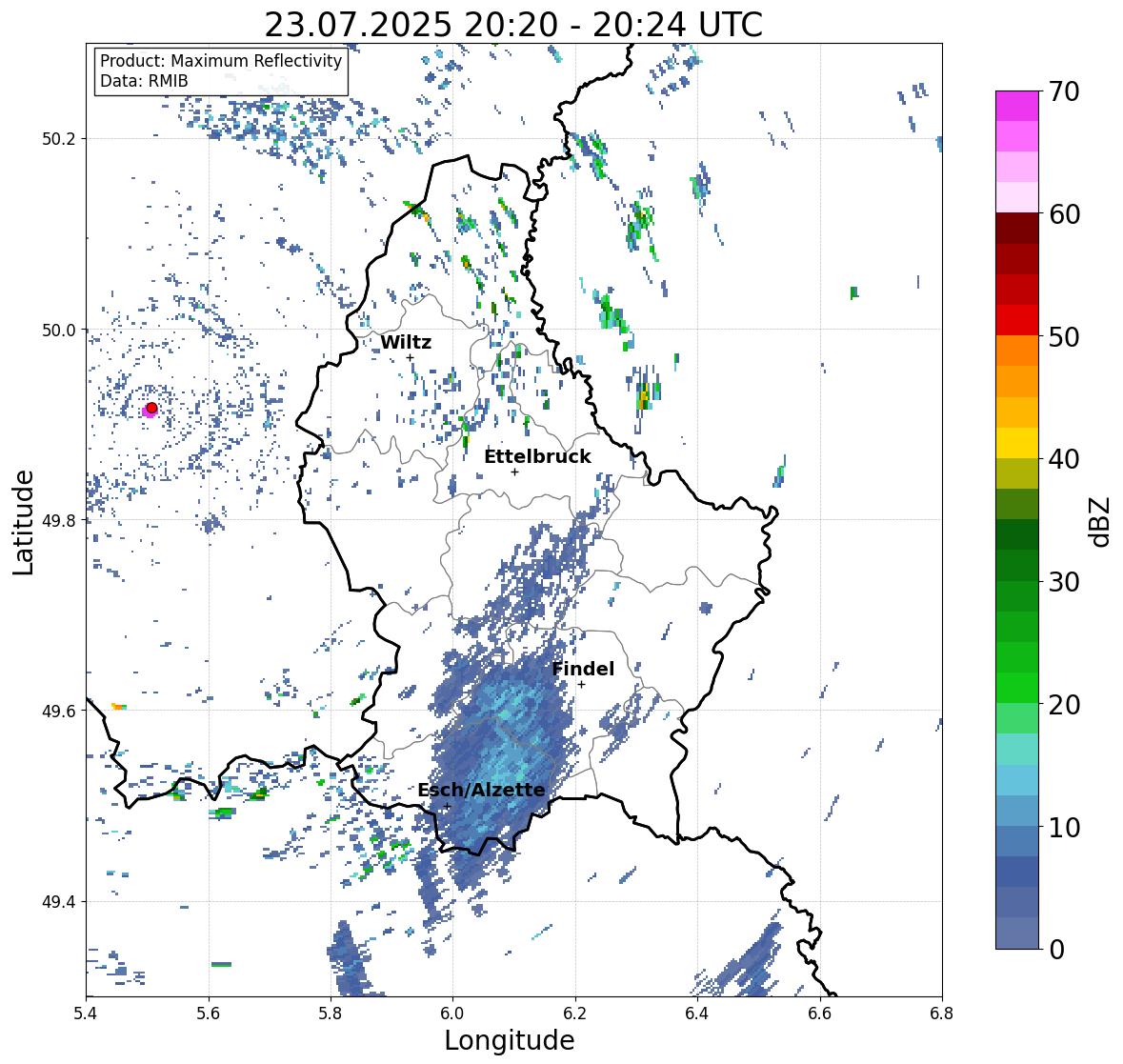Viewport: 1123px width, 1064px height.
Task: Click the longitude tick label 6.6
Action: 820,1013
